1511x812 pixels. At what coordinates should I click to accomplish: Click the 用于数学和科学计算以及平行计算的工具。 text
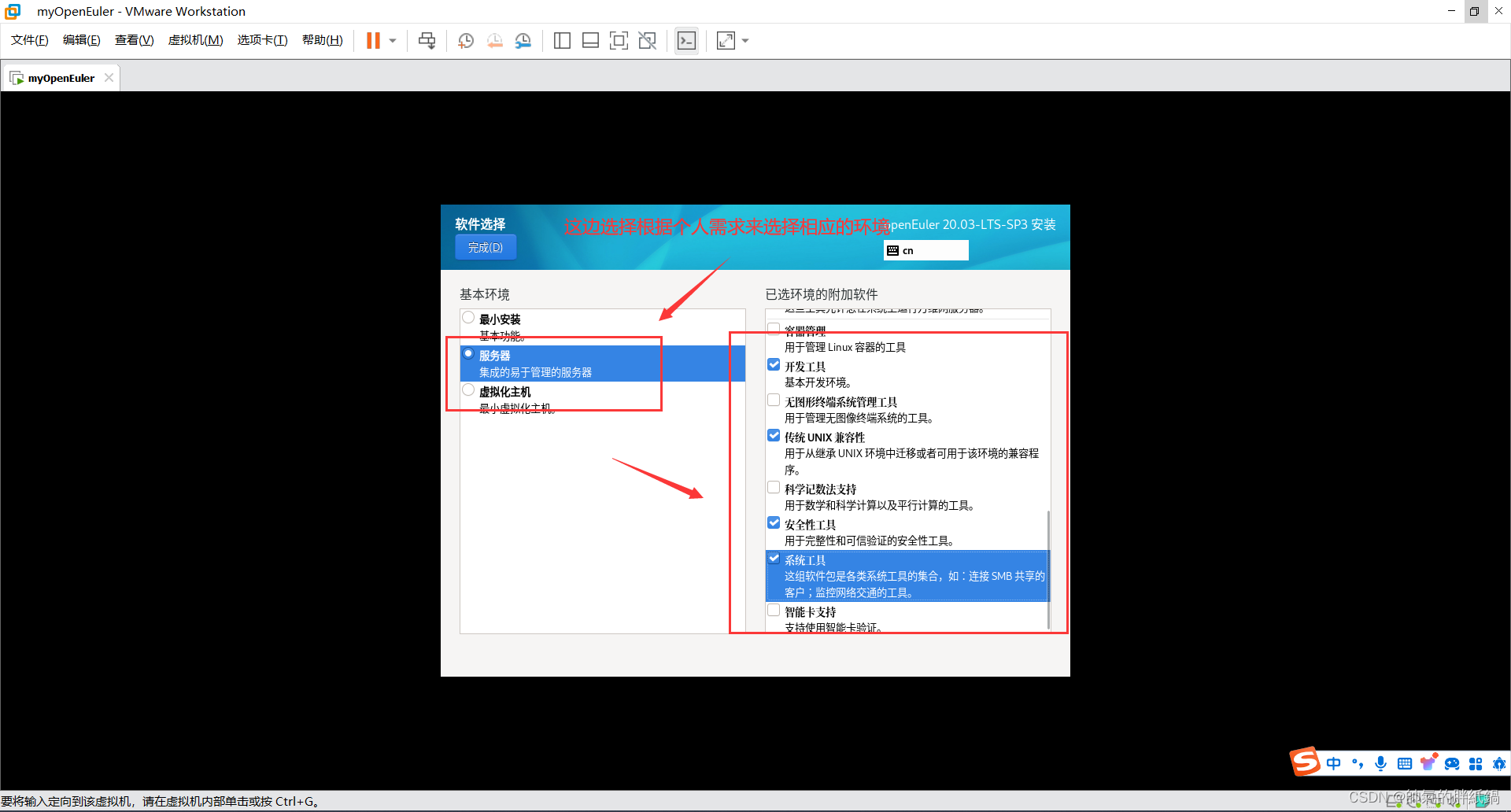(881, 505)
